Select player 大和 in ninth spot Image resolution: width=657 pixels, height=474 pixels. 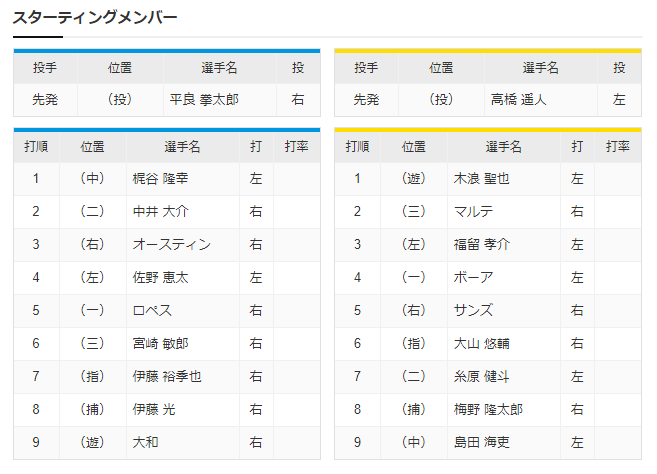coord(145,443)
